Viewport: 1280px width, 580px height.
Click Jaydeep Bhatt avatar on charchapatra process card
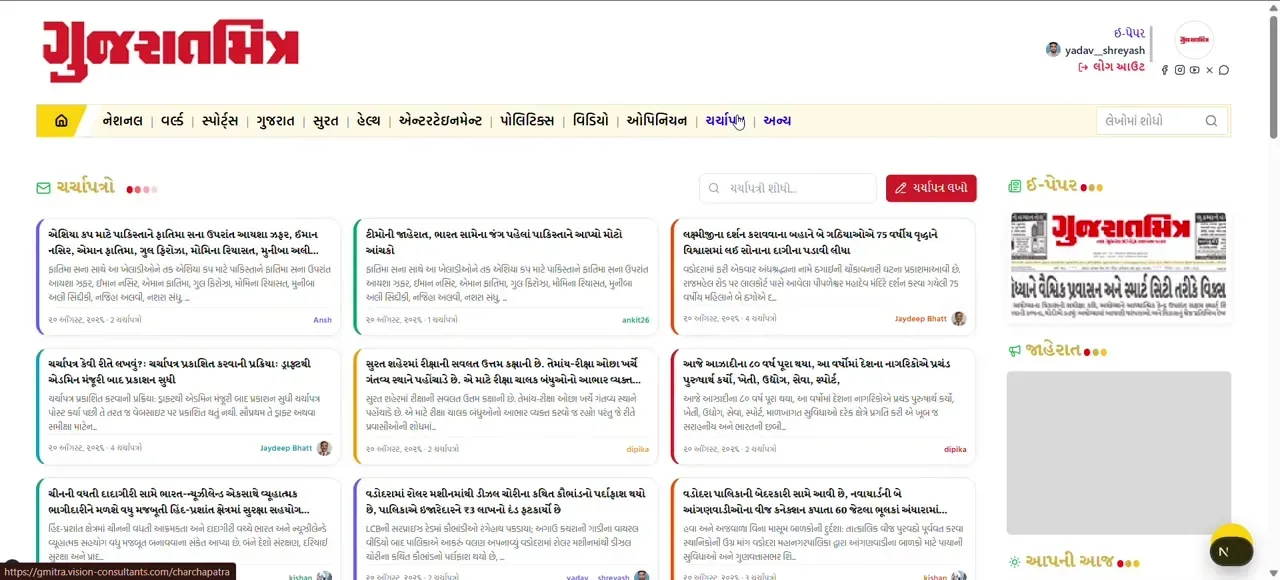point(324,448)
